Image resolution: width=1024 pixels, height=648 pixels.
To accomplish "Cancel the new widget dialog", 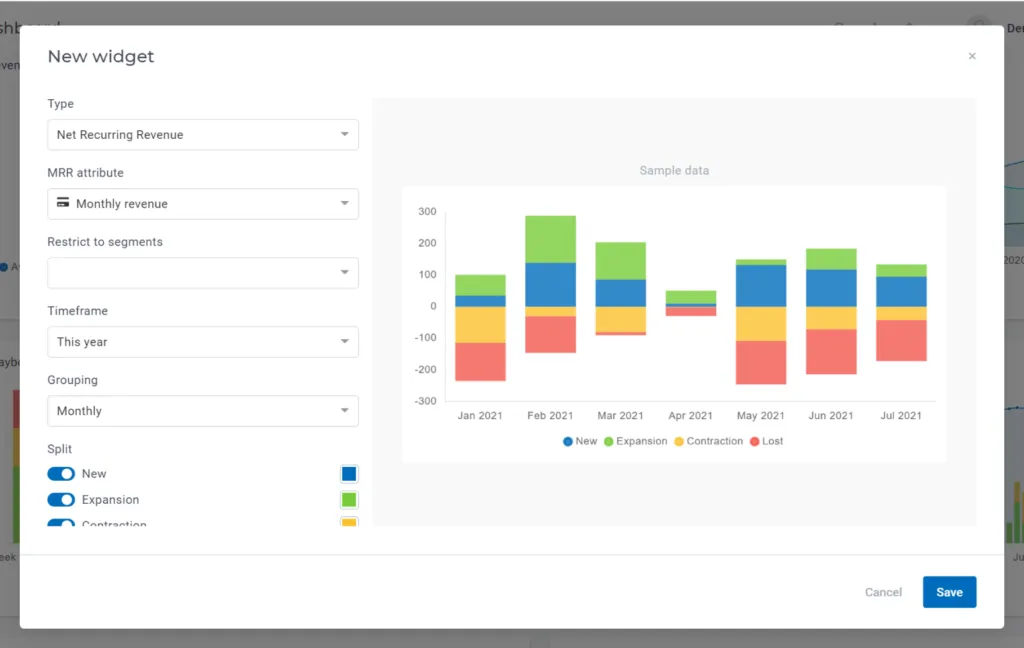I will pos(883,592).
